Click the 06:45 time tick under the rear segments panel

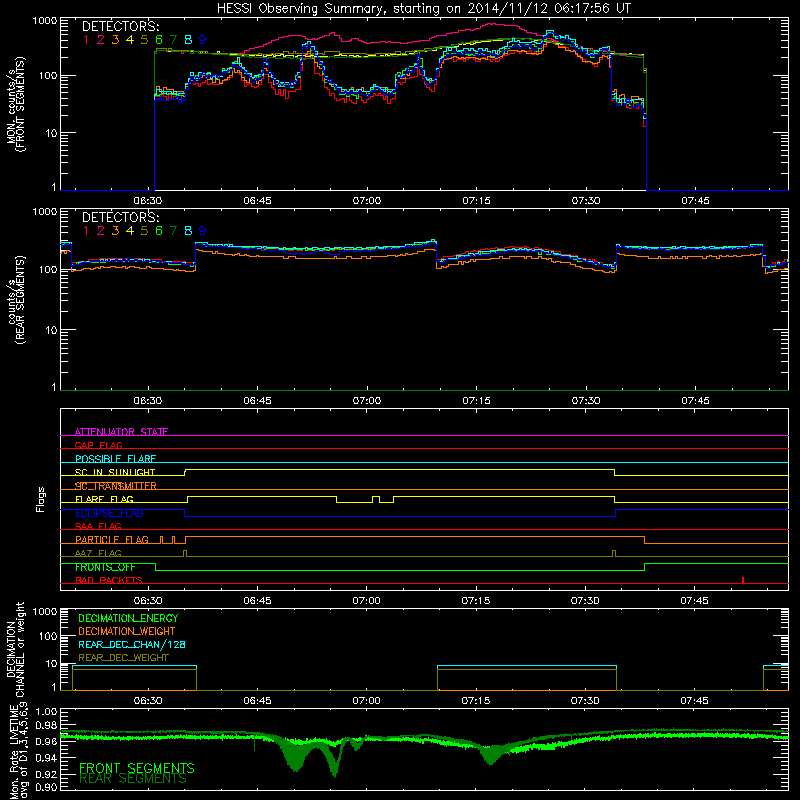coord(257,401)
